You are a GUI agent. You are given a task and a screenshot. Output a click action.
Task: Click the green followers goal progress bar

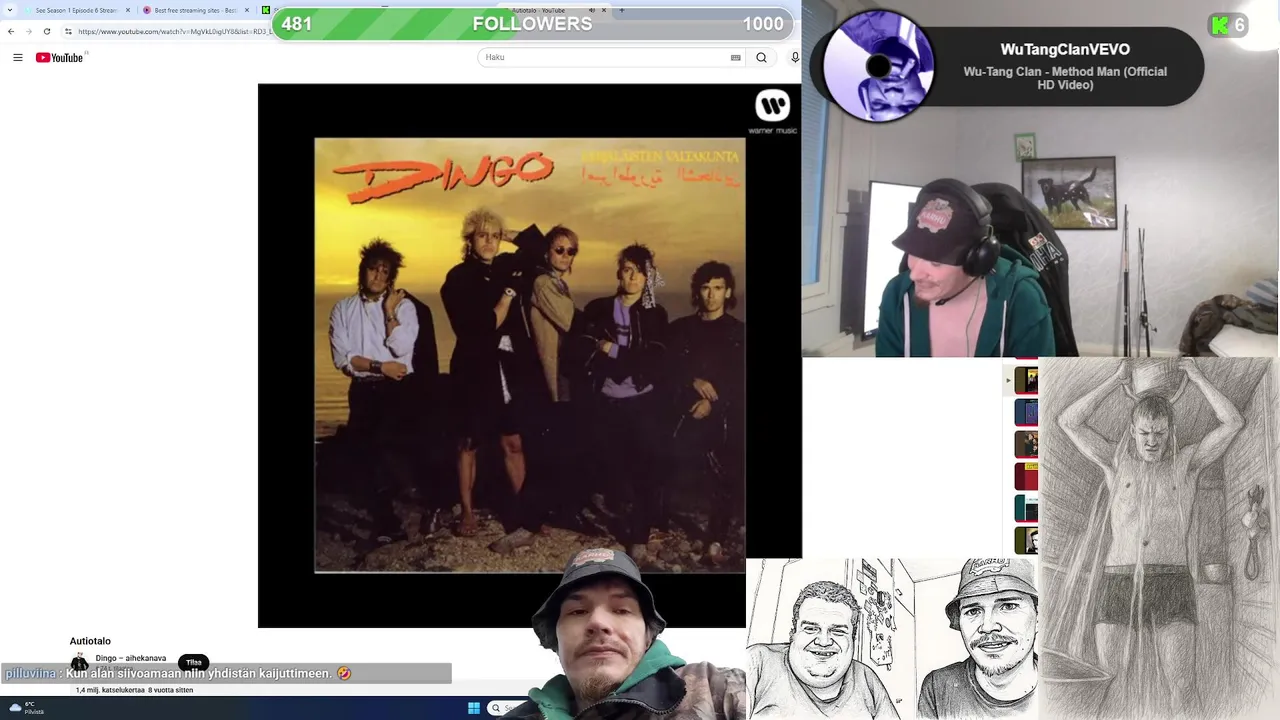pos(533,24)
